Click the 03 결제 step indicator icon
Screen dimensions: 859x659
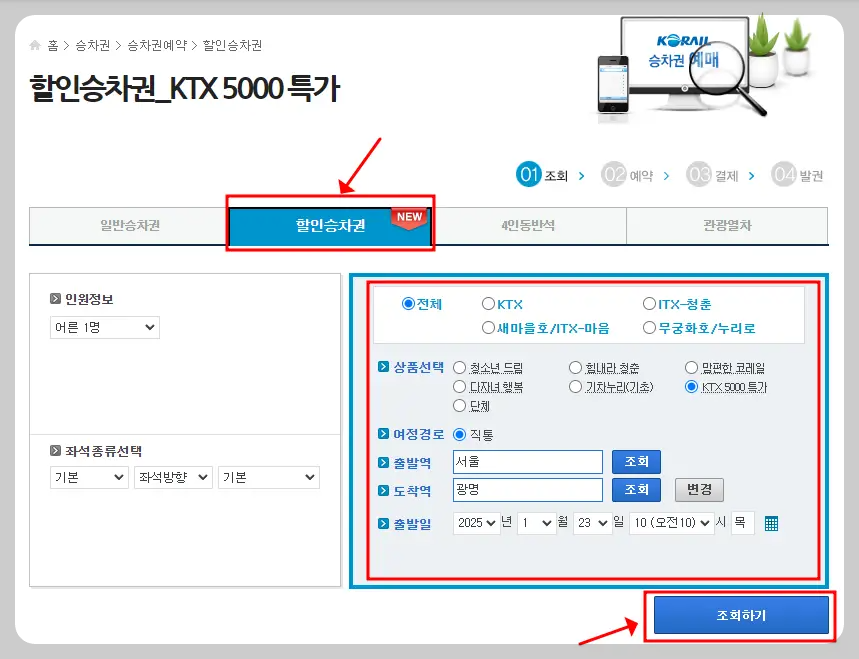pos(697,175)
